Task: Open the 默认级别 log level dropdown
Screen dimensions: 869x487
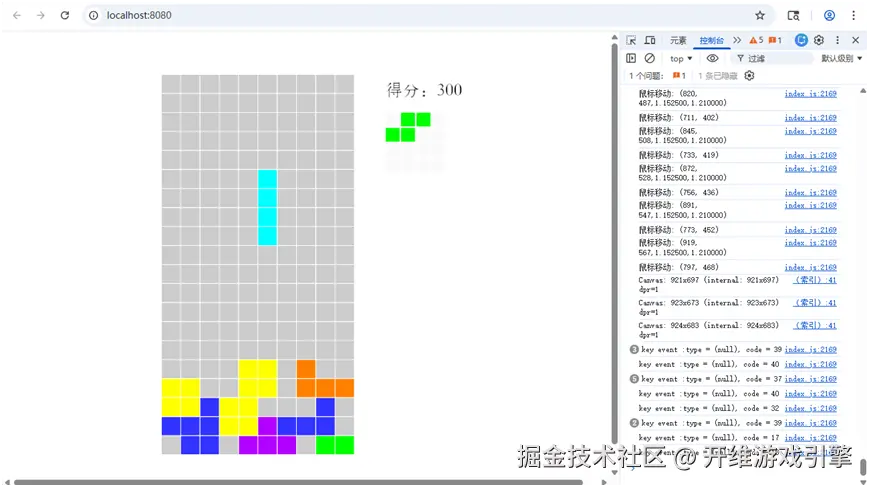Action: 842,58
